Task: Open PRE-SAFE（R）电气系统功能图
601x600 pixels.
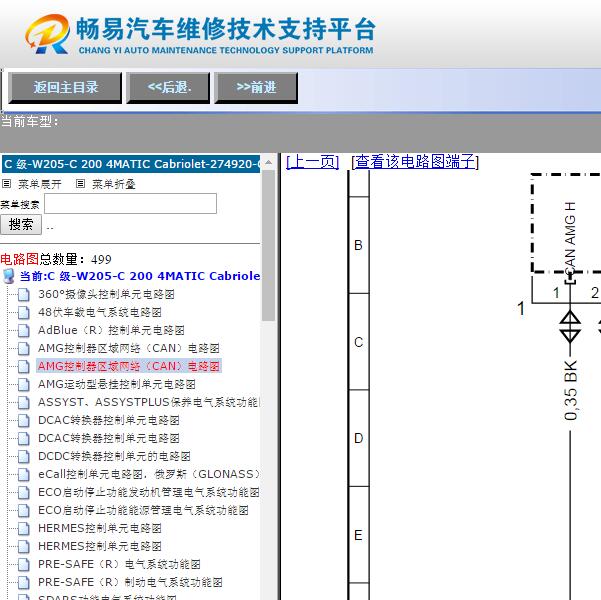Action: tap(119, 564)
